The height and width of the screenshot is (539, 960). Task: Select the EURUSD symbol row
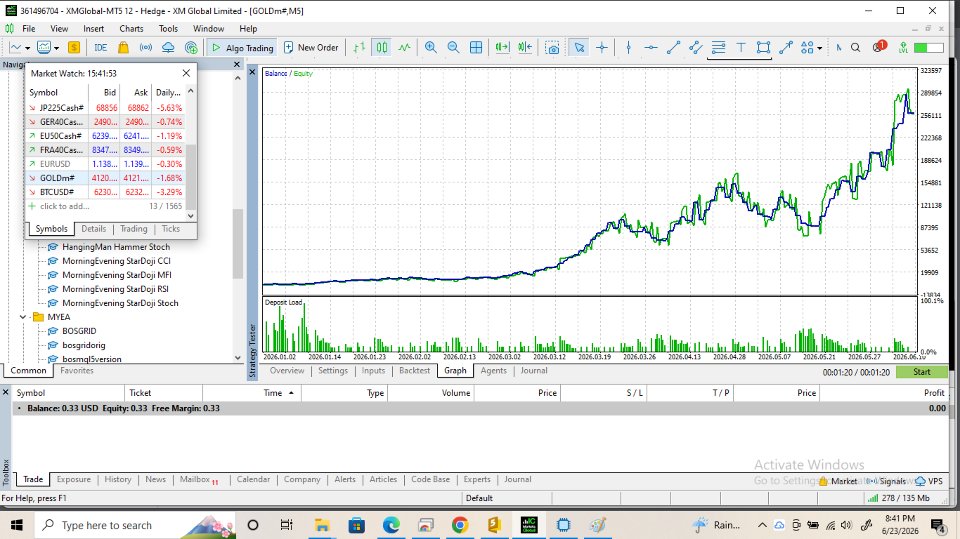click(x=106, y=164)
